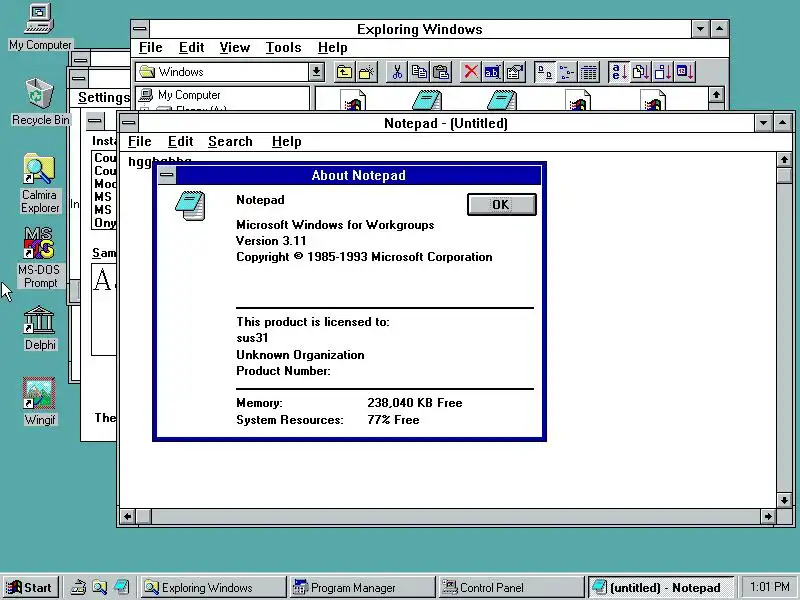800x600 pixels.
Task: Click the Rename (a.b) toolbar icon
Action: [492, 72]
